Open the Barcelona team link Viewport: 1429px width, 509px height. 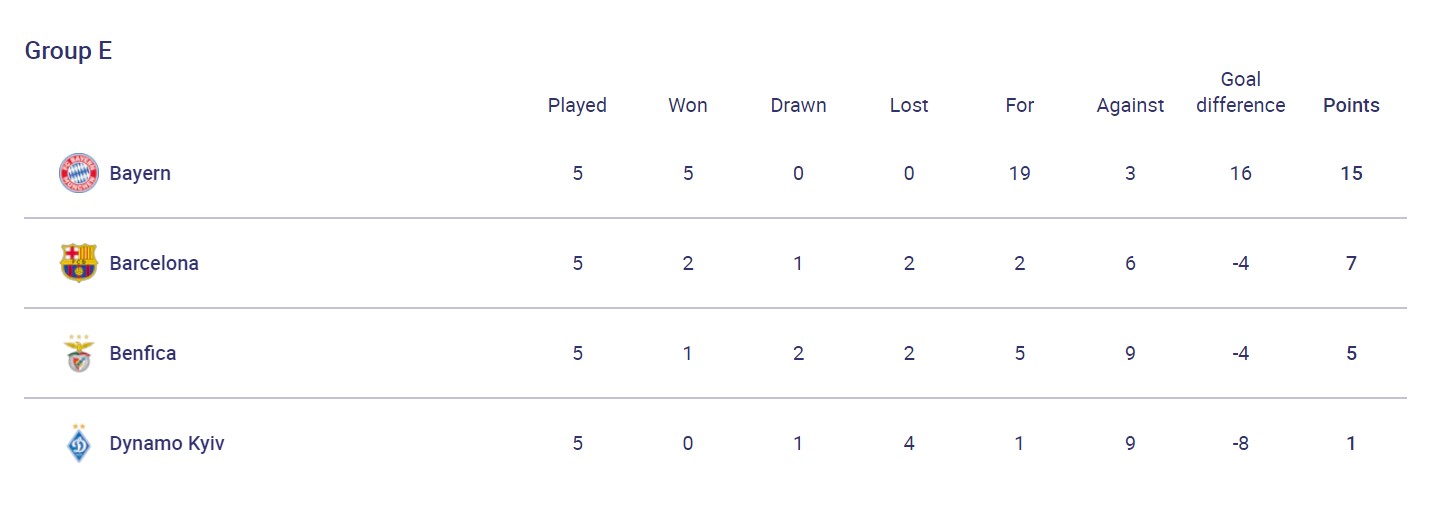pyautogui.click(x=154, y=263)
